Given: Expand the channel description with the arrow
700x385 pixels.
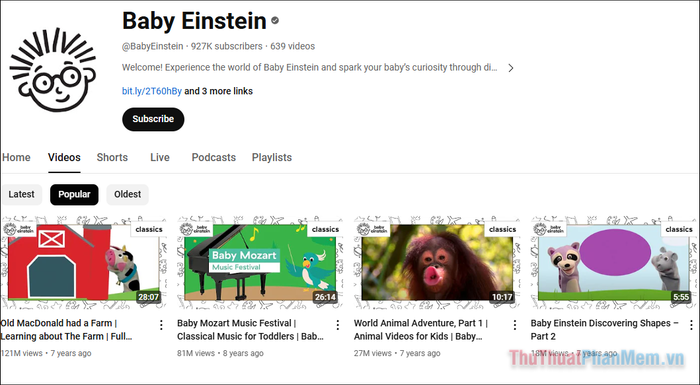Looking at the screenshot, I should pos(511,68).
